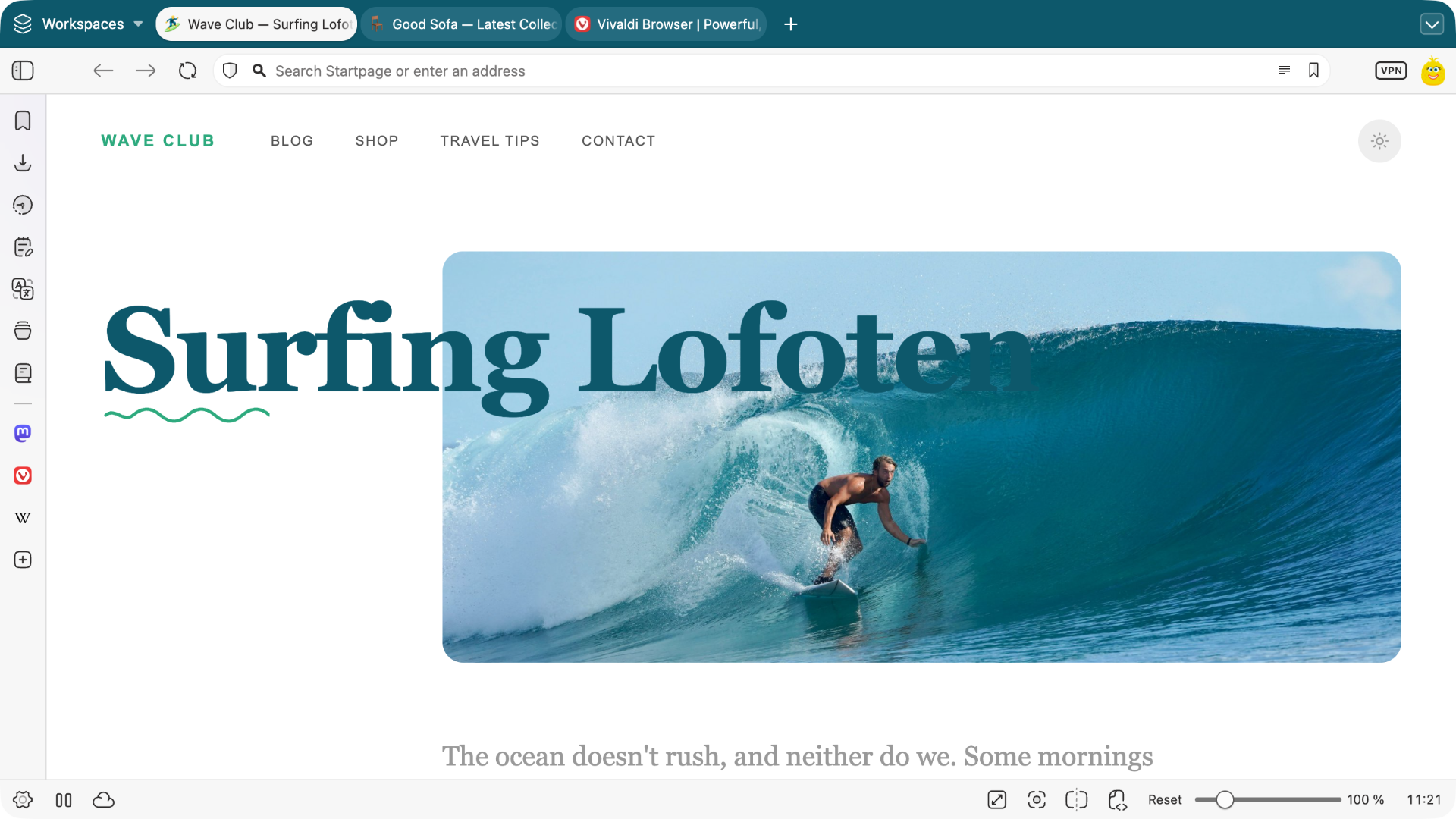The image size is (1456, 819).
Task: Open the Translate panel icon
Action: click(23, 289)
